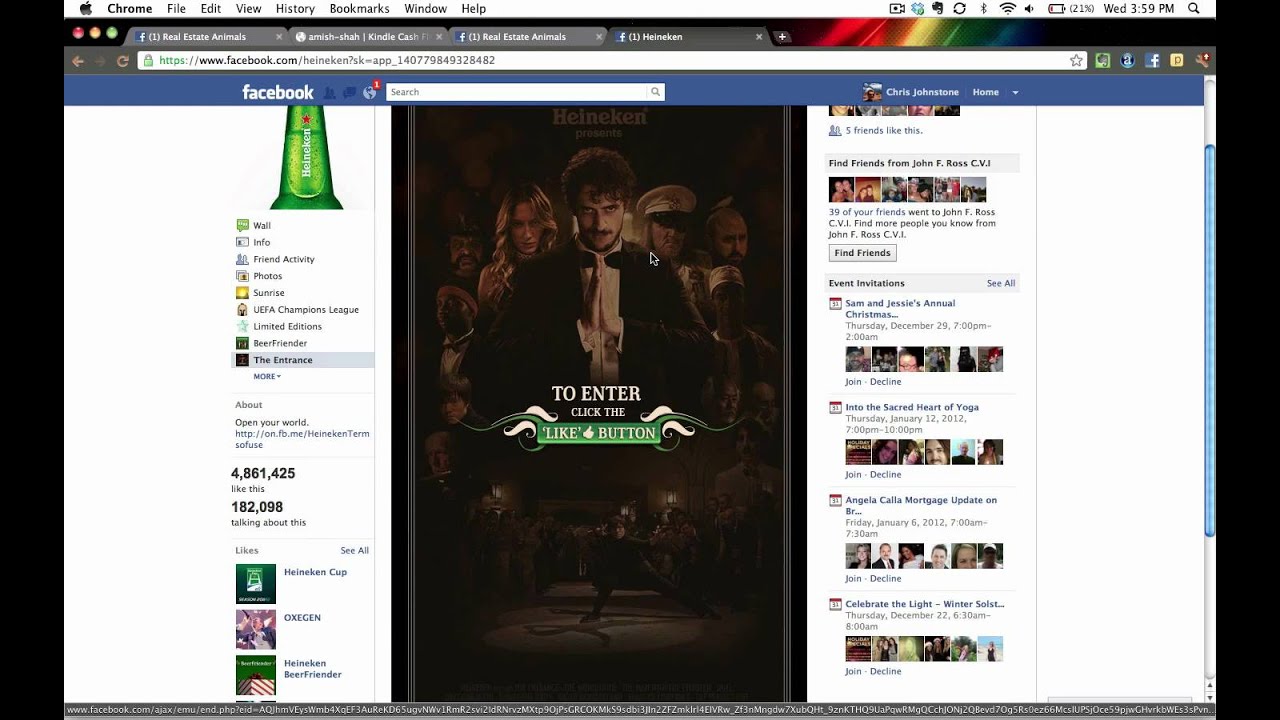
Task: Click the Facebook search input field
Action: [x=516, y=92]
